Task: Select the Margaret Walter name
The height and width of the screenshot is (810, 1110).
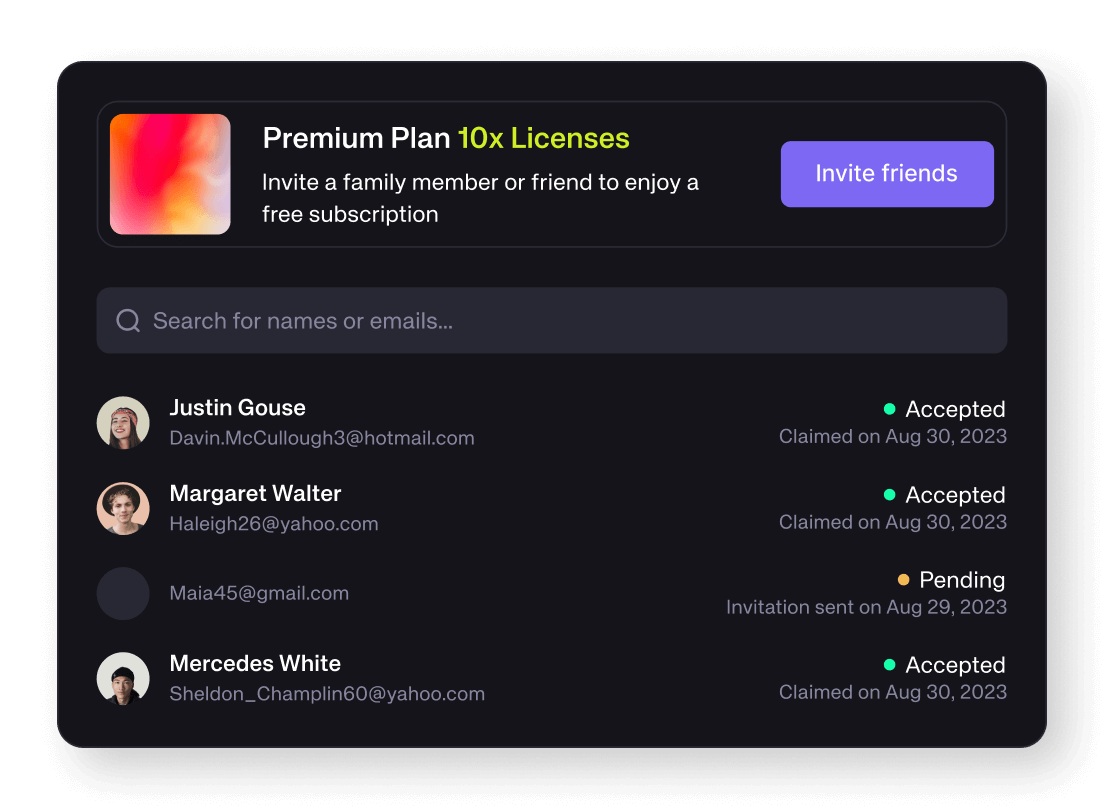Action: pyautogui.click(x=256, y=494)
